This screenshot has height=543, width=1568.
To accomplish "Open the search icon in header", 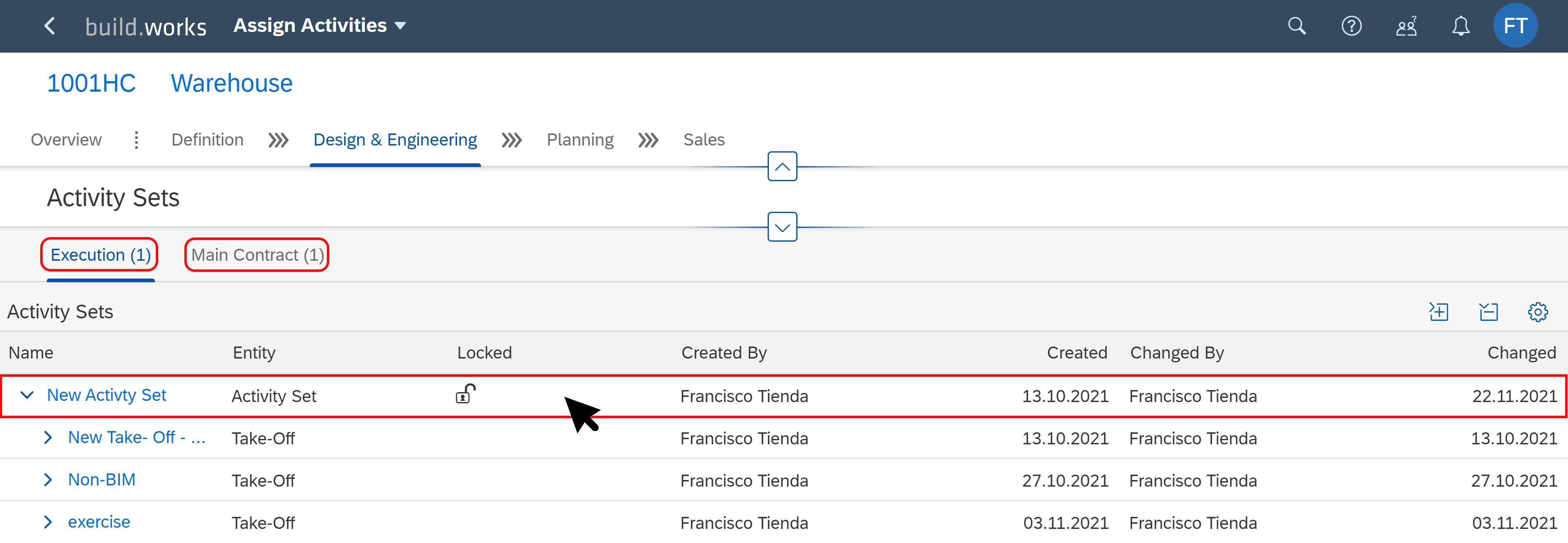I will coord(1297,26).
